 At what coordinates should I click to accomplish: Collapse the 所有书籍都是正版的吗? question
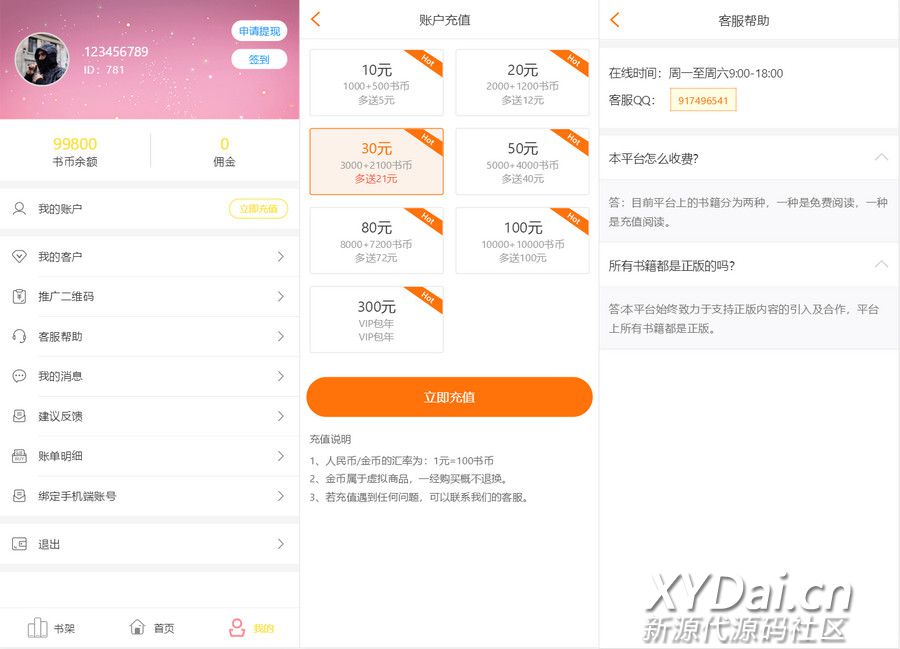pyautogui.click(x=880, y=265)
